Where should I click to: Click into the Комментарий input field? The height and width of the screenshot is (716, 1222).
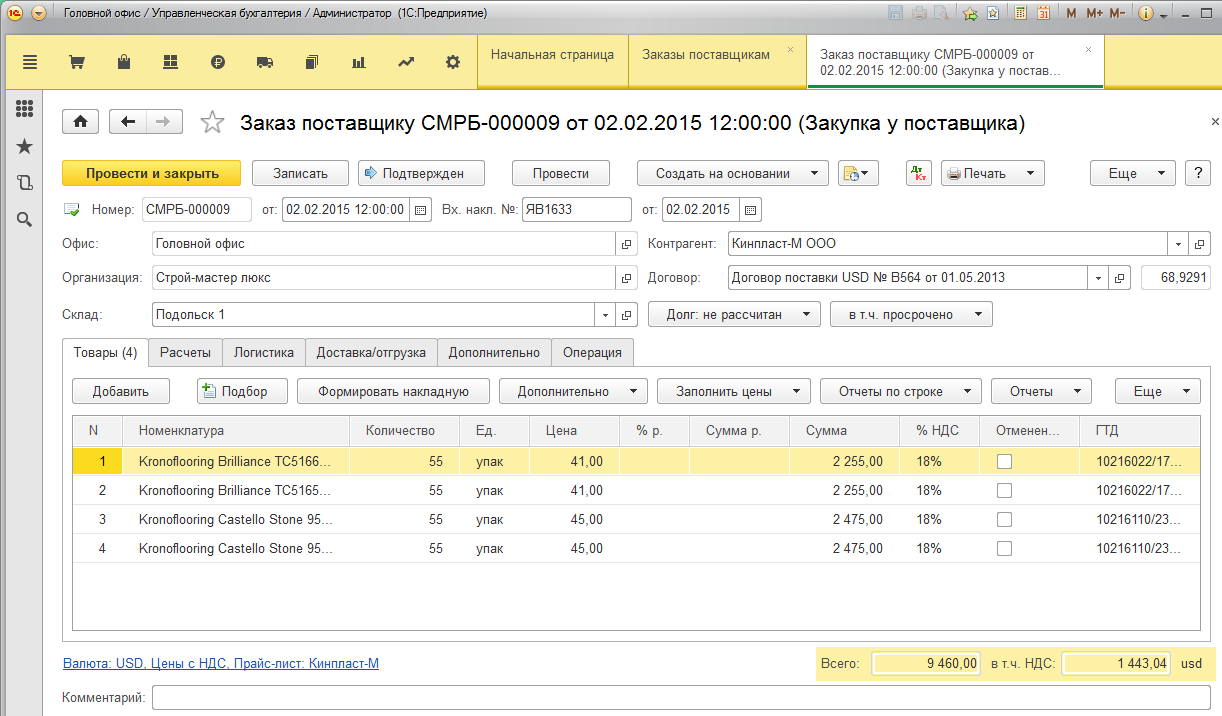pyautogui.click(x=682, y=697)
